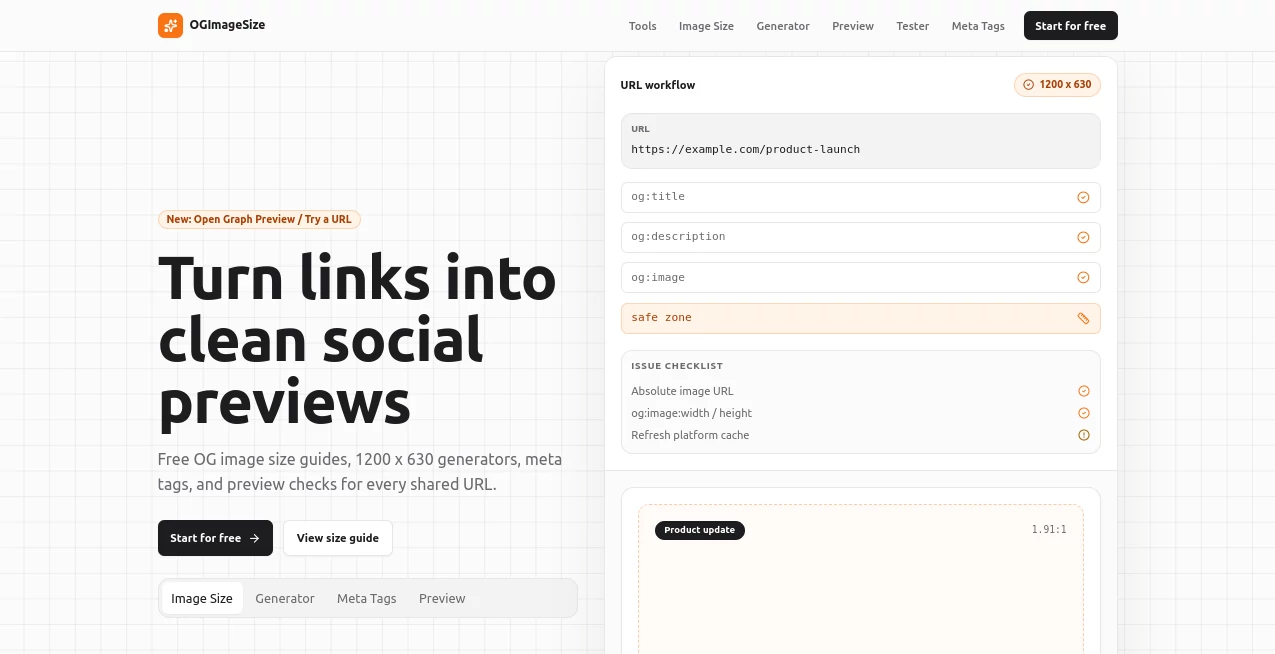Click the Free OG image size guides paragraph
Screen dimensions: 1275x654
coord(360,472)
